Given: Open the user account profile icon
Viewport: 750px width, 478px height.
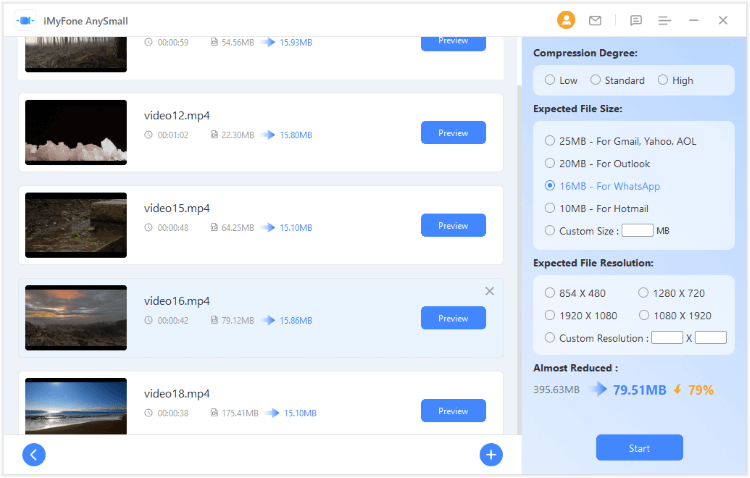Looking at the screenshot, I should click(x=566, y=20).
